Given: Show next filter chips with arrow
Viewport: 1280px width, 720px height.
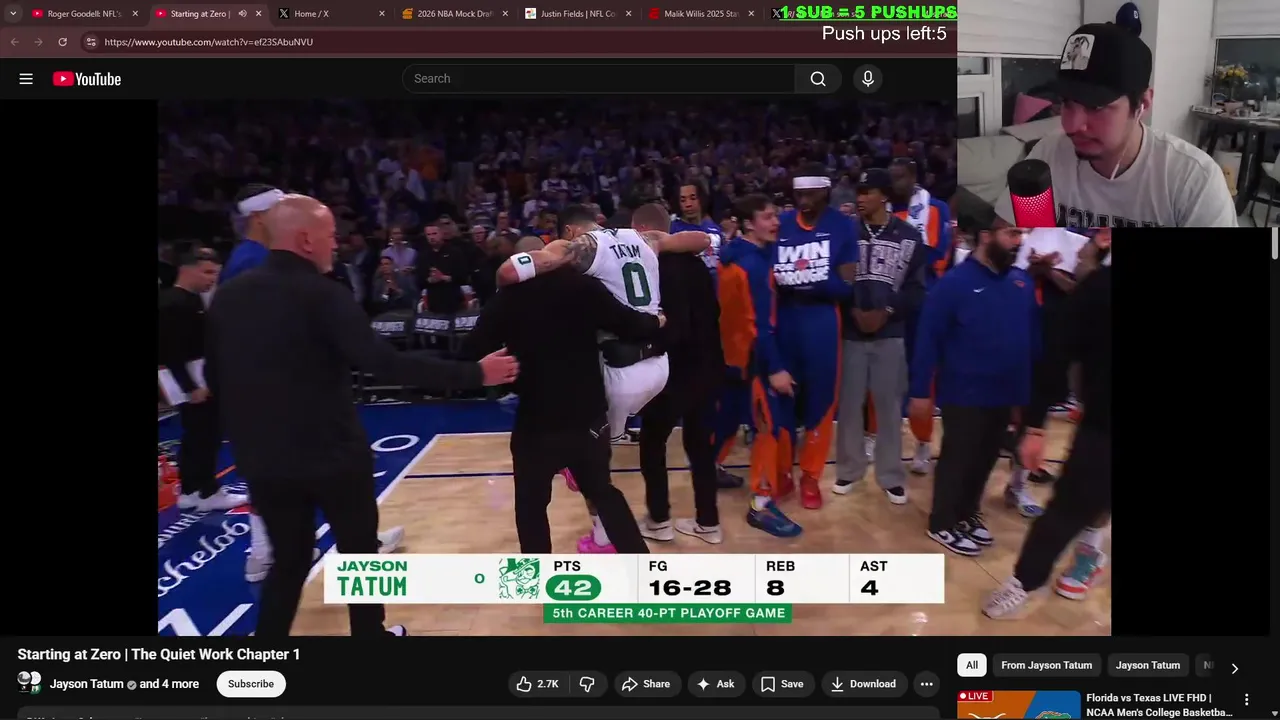Looking at the screenshot, I should pos(1234,668).
